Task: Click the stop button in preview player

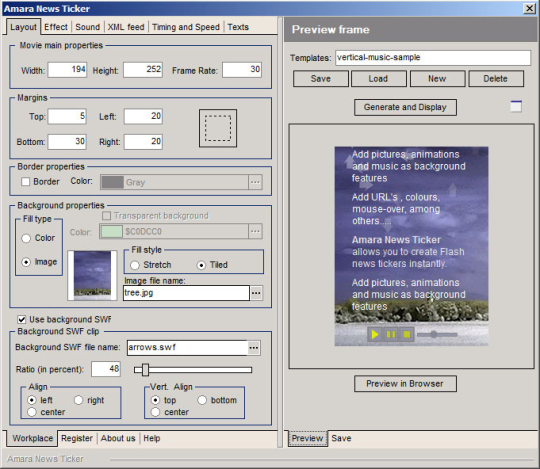Action: tap(407, 334)
